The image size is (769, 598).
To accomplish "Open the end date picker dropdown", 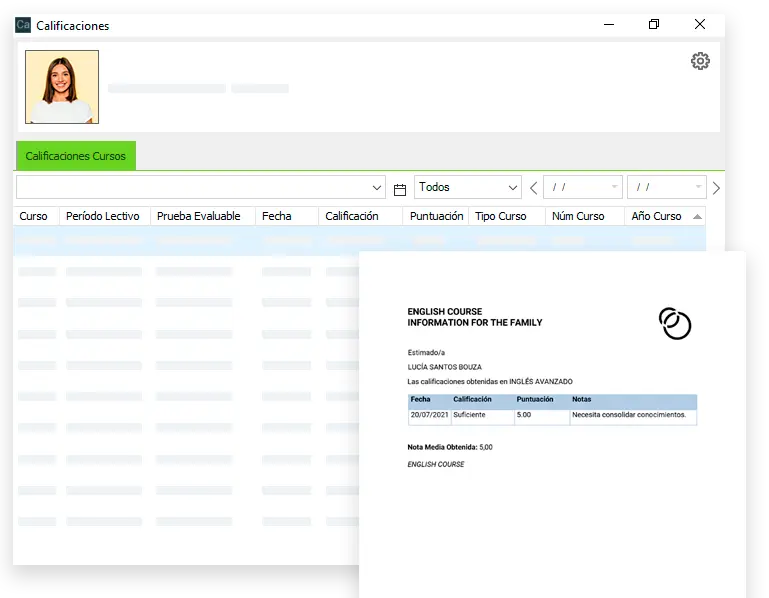I will [697, 188].
